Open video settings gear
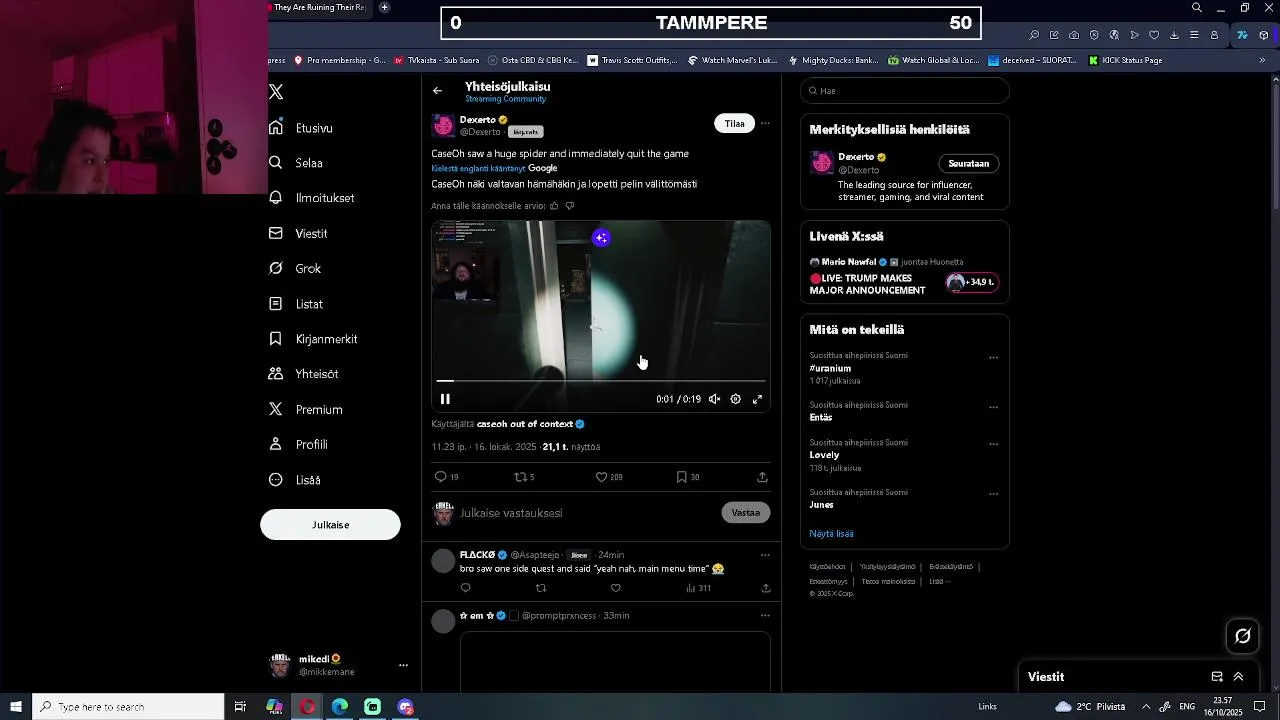The image size is (1280, 720). 735,399
